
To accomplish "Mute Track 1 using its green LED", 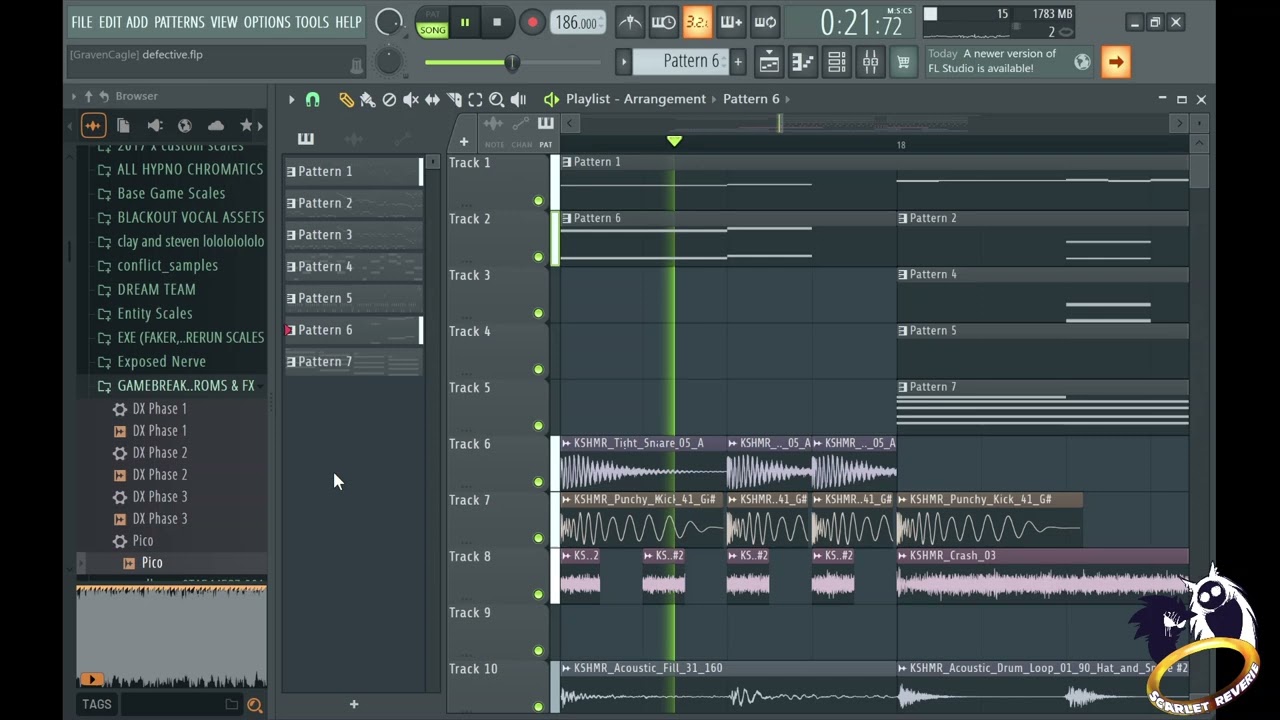I will point(538,201).
